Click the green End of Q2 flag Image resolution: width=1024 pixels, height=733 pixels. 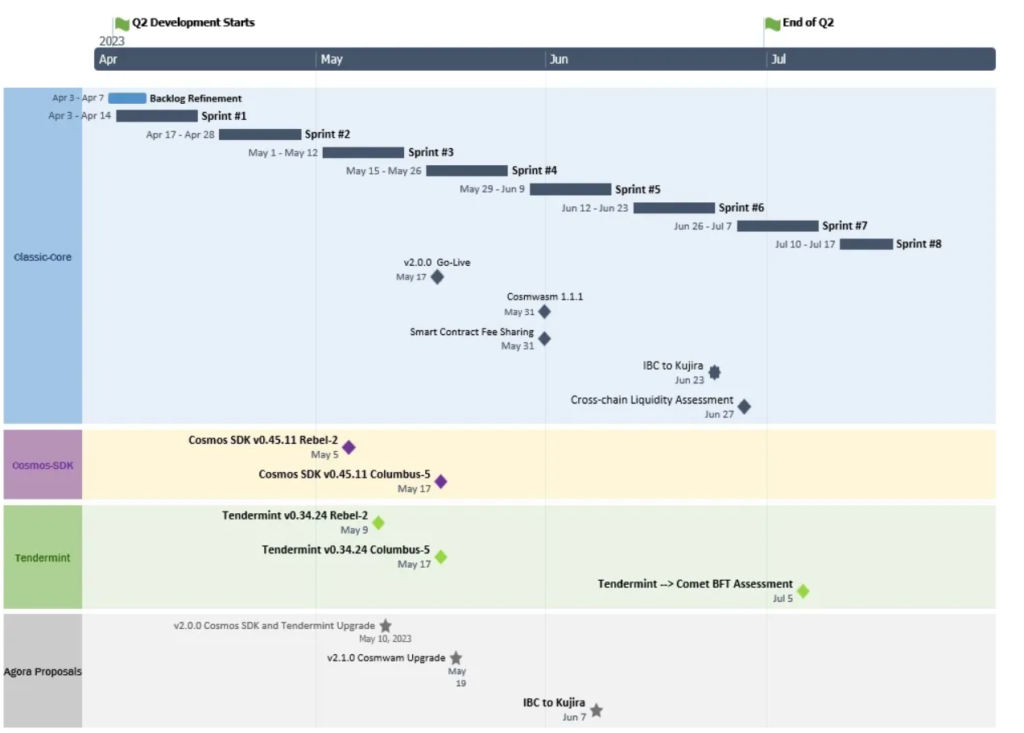pos(772,23)
